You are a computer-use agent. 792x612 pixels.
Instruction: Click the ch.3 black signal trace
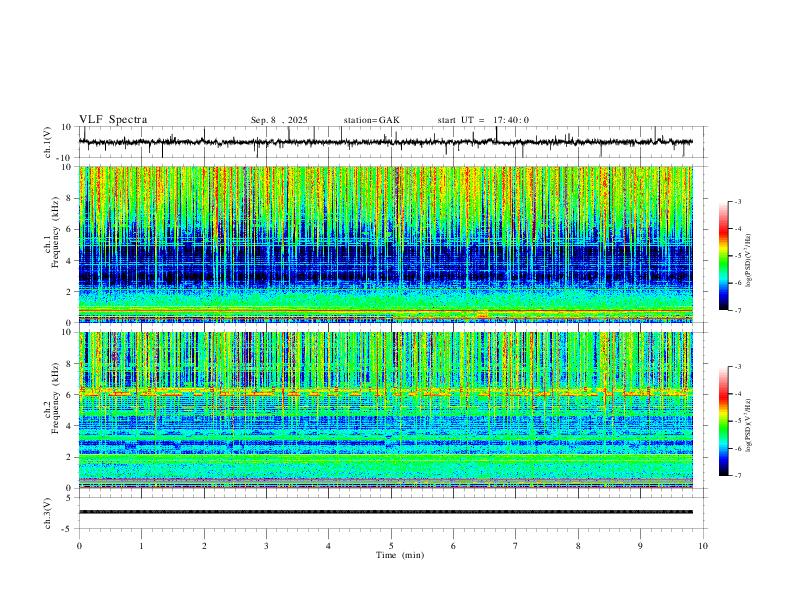coord(386,512)
